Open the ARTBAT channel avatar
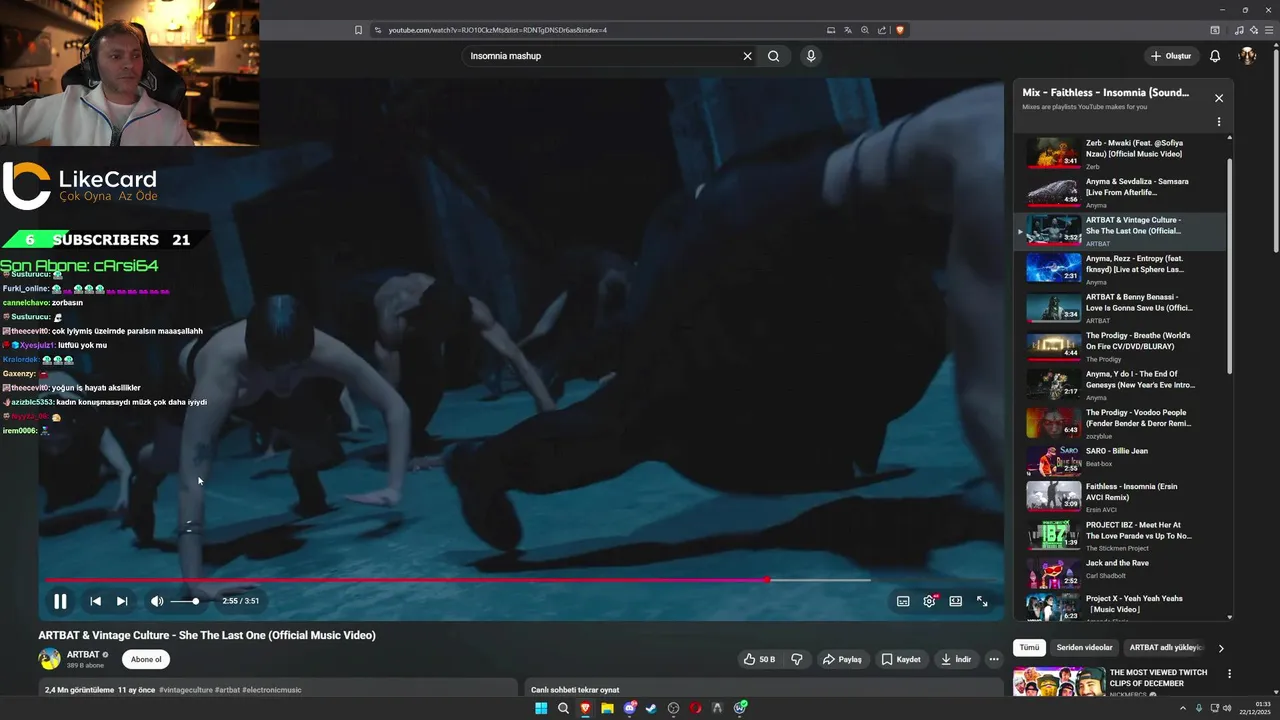 click(x=49, y=659)
